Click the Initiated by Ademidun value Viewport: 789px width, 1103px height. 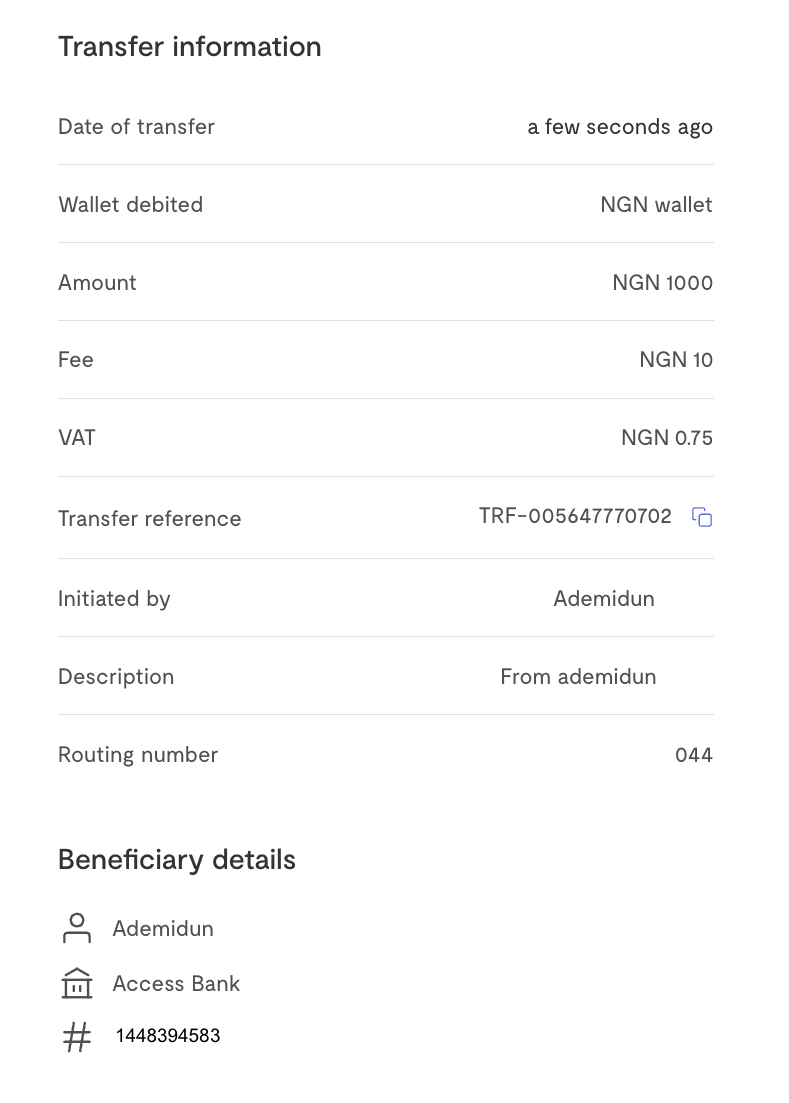tap(604, 599)
